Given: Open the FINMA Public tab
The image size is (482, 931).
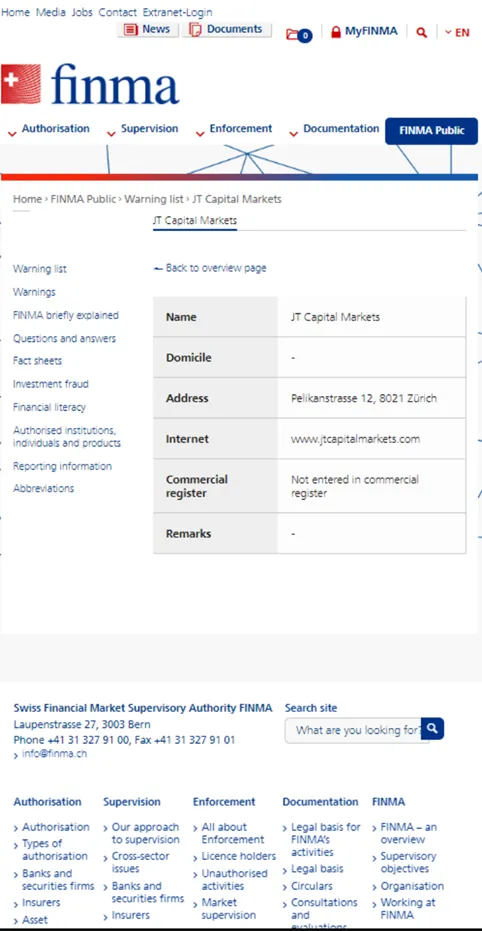Looking at the screenshot, I should point(432,131).
